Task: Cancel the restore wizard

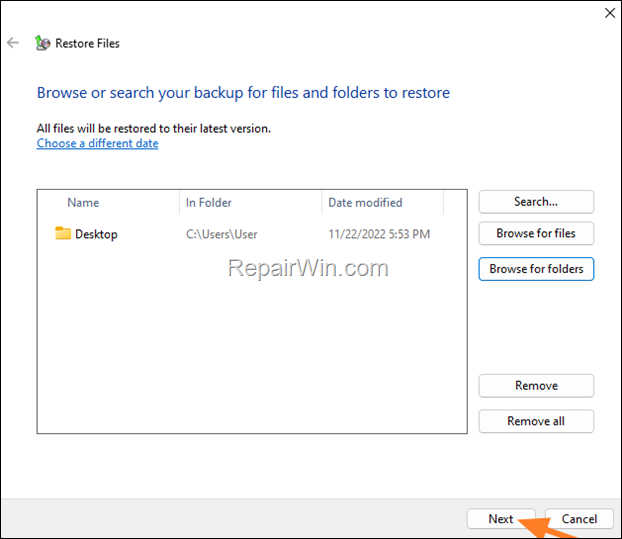Action: click(579, 519)
